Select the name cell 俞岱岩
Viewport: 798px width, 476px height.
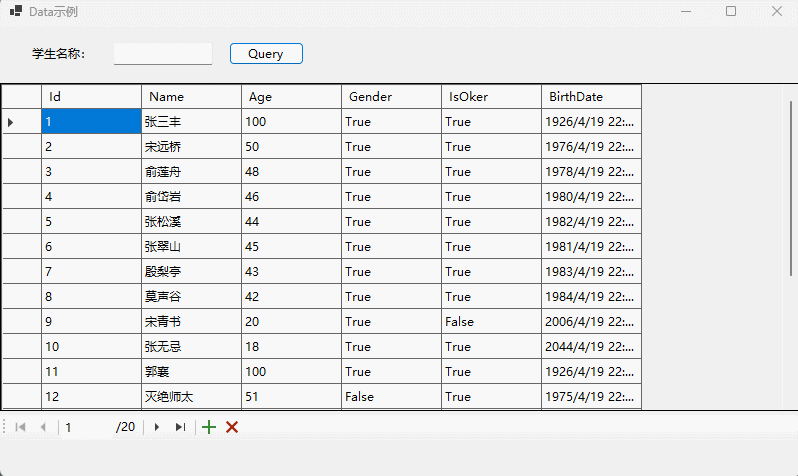point(191,197)
